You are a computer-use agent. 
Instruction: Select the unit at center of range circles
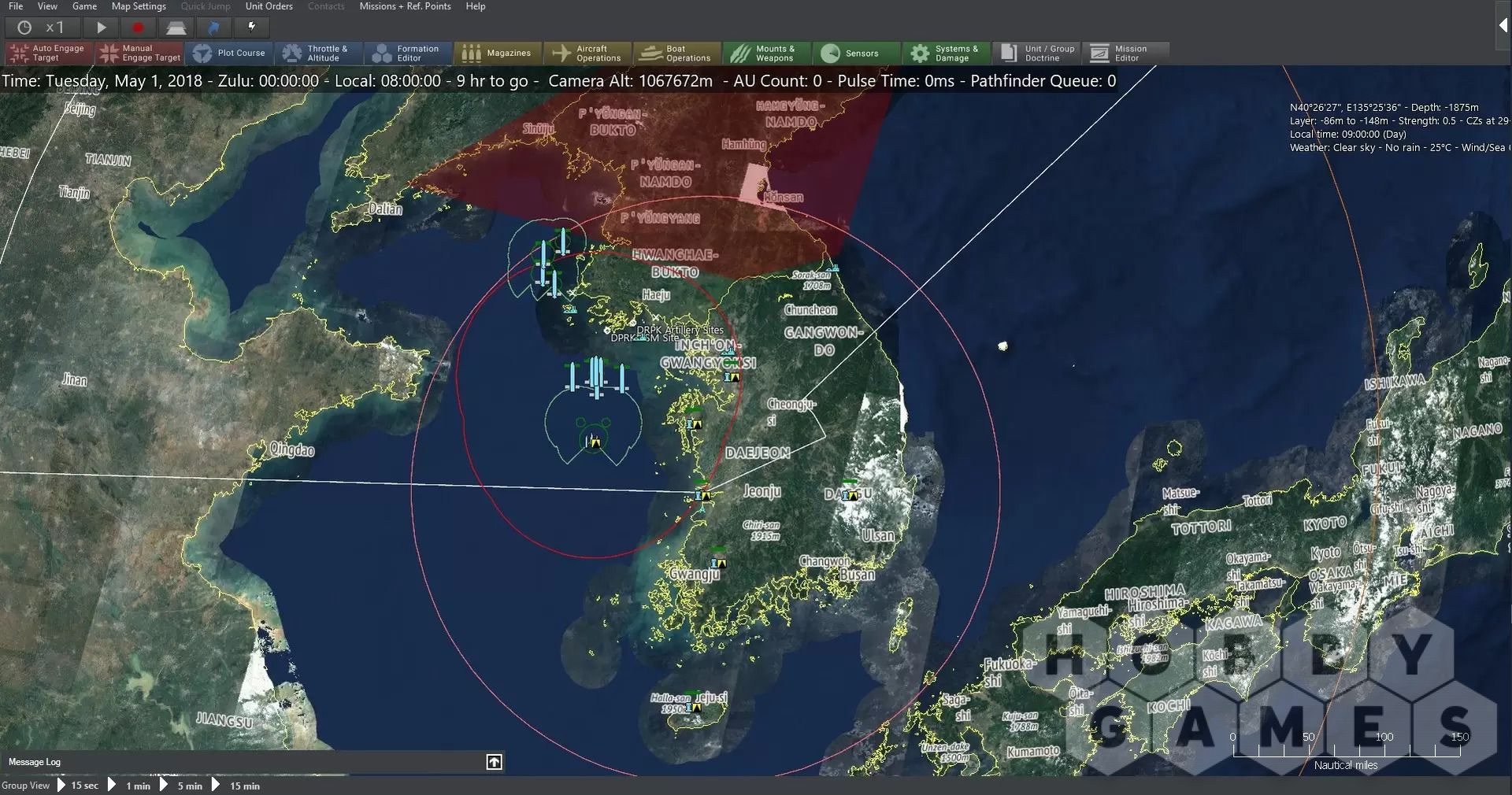tap(703, 496)
